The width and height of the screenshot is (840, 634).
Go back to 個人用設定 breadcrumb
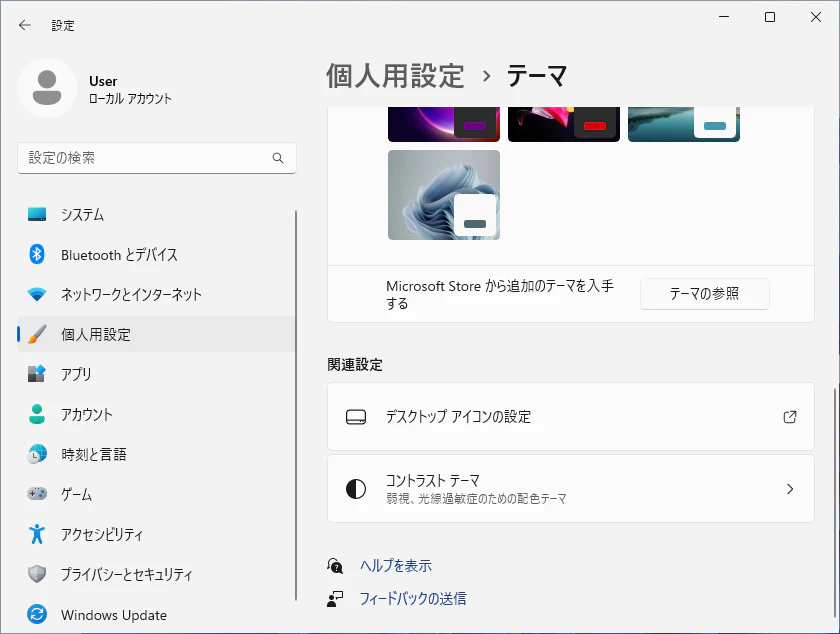pos(395,76)
